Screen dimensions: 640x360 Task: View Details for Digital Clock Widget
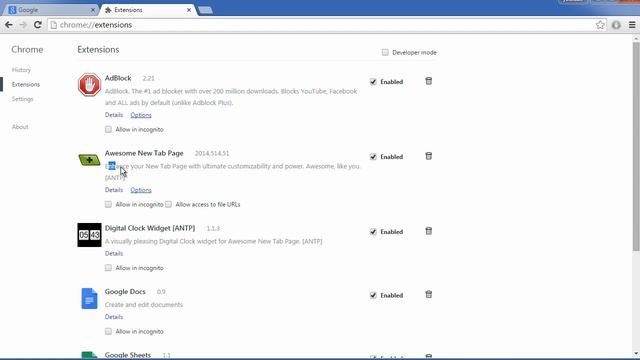(x=114, y=253)
